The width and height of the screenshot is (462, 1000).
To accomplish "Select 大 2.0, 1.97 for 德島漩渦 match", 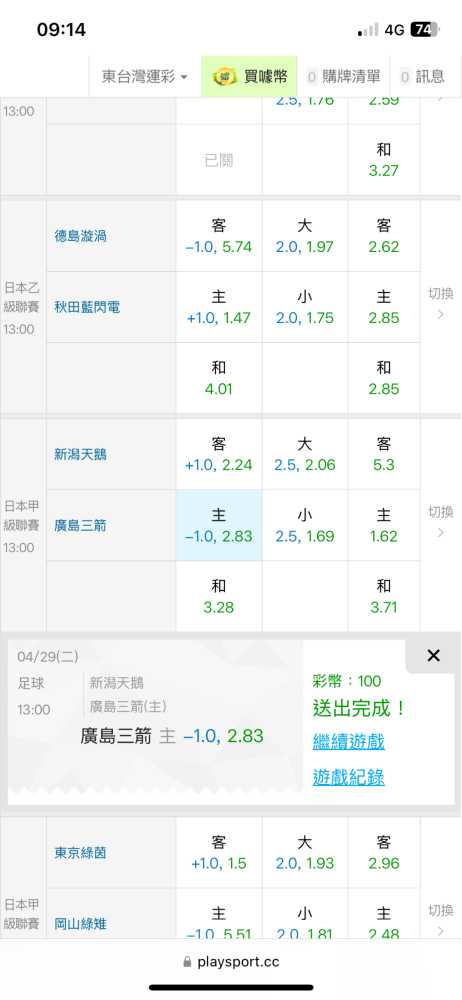I will (x=304, y=236).
